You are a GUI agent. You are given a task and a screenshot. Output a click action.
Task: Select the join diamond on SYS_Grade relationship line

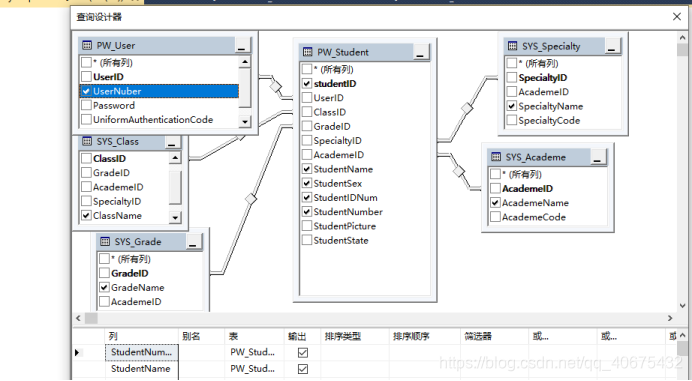pyautogui.click(x=251, y=199)
